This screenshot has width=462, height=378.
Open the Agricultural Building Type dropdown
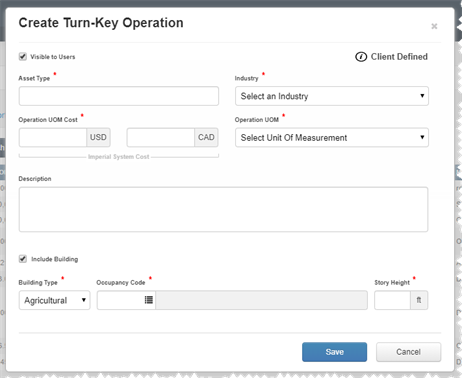point(55,300)
